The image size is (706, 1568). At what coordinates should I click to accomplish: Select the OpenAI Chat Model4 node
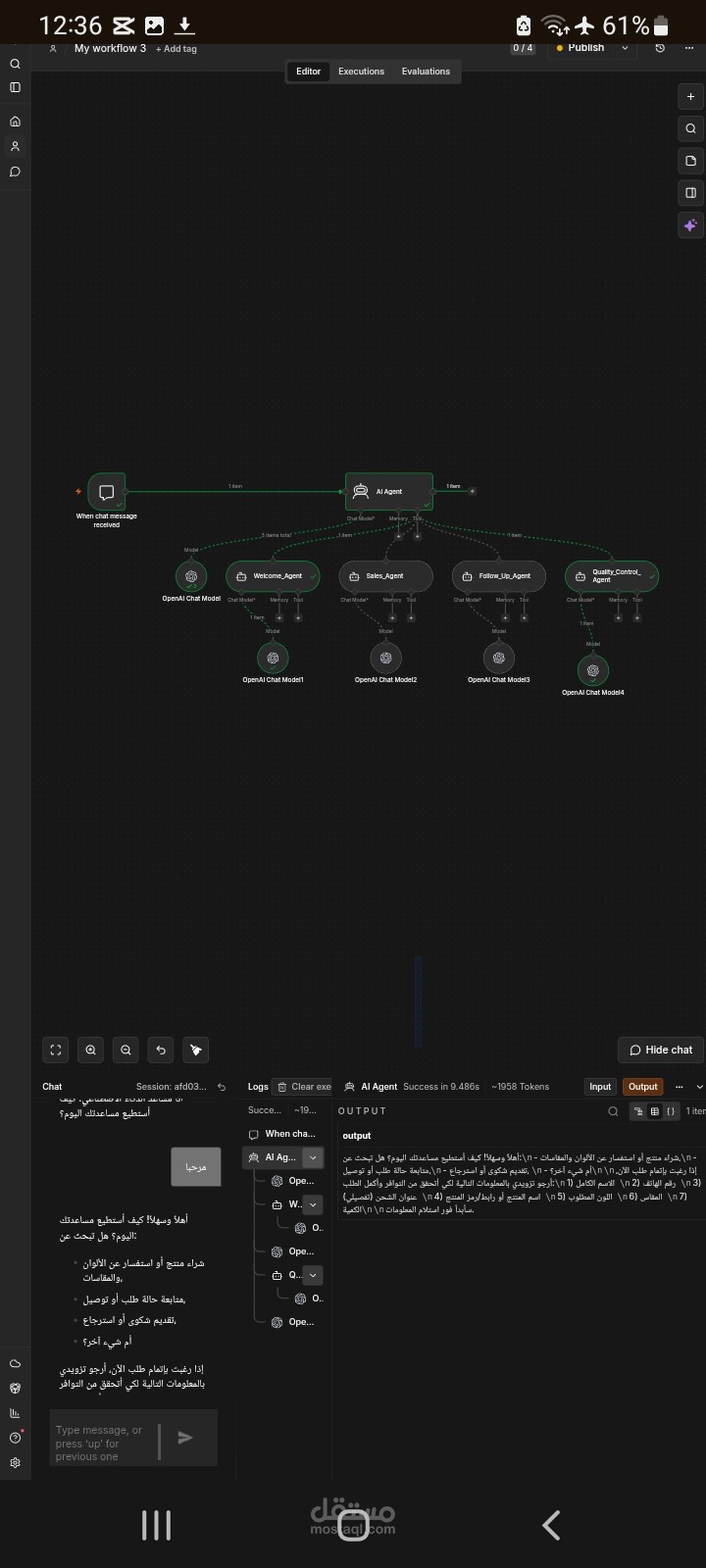592,670
